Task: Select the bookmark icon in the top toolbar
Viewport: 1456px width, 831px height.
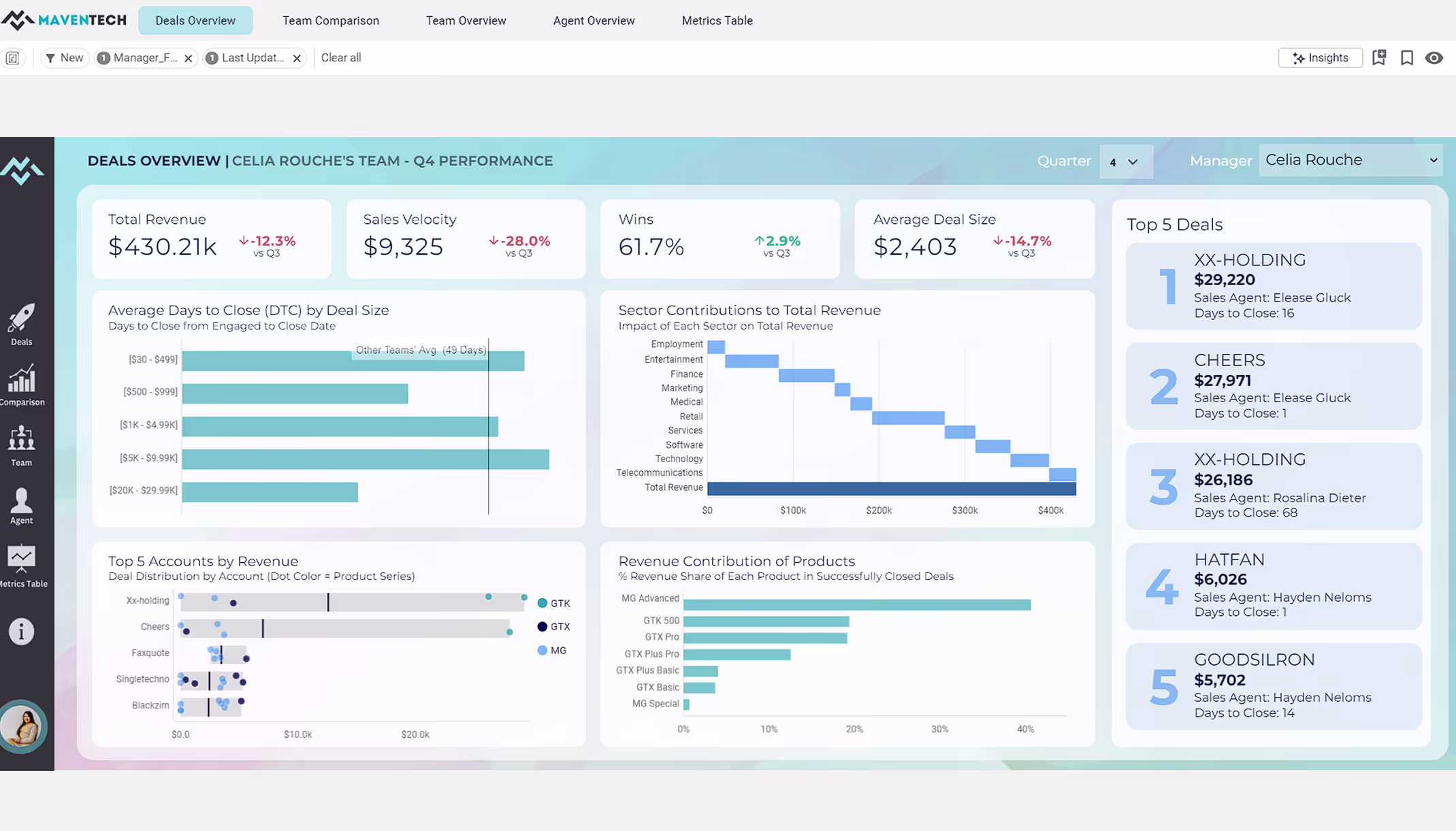Action: (1406, 58)
